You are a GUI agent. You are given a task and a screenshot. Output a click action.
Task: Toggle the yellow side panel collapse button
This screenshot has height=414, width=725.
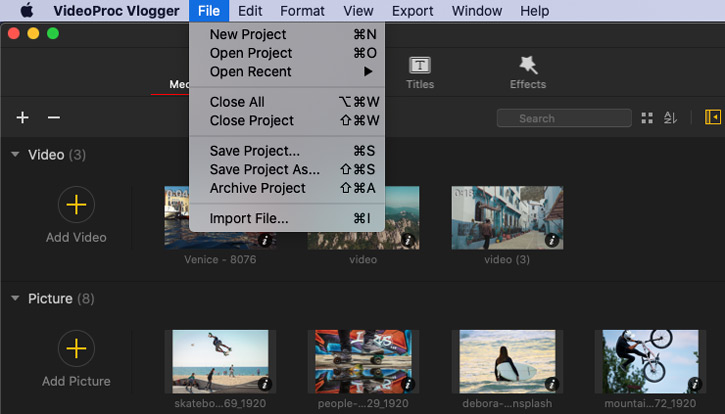pyautogui.click(x=712, y=118)
